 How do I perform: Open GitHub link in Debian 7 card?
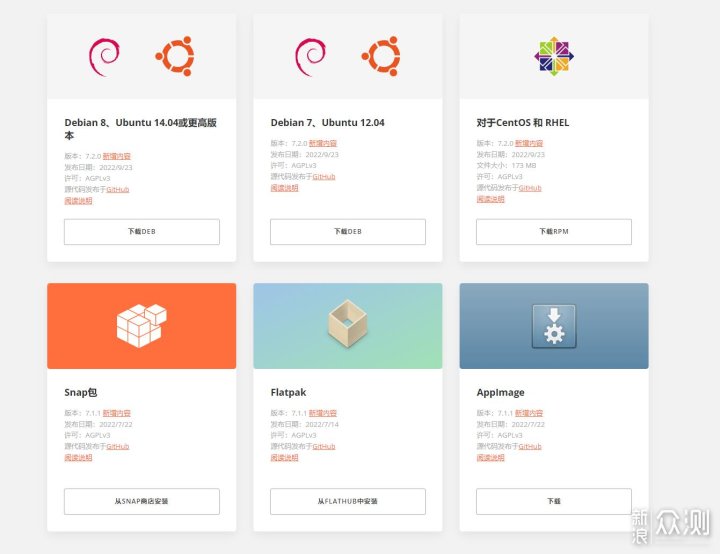(324, 176)
